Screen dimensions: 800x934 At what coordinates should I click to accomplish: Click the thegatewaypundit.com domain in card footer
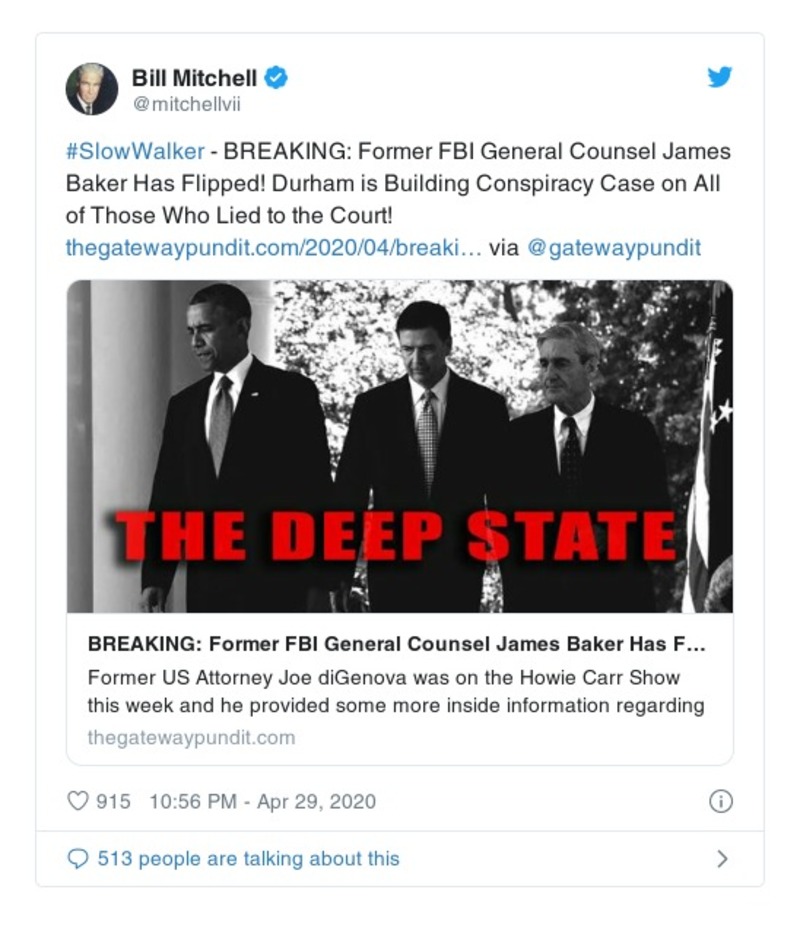191,738
